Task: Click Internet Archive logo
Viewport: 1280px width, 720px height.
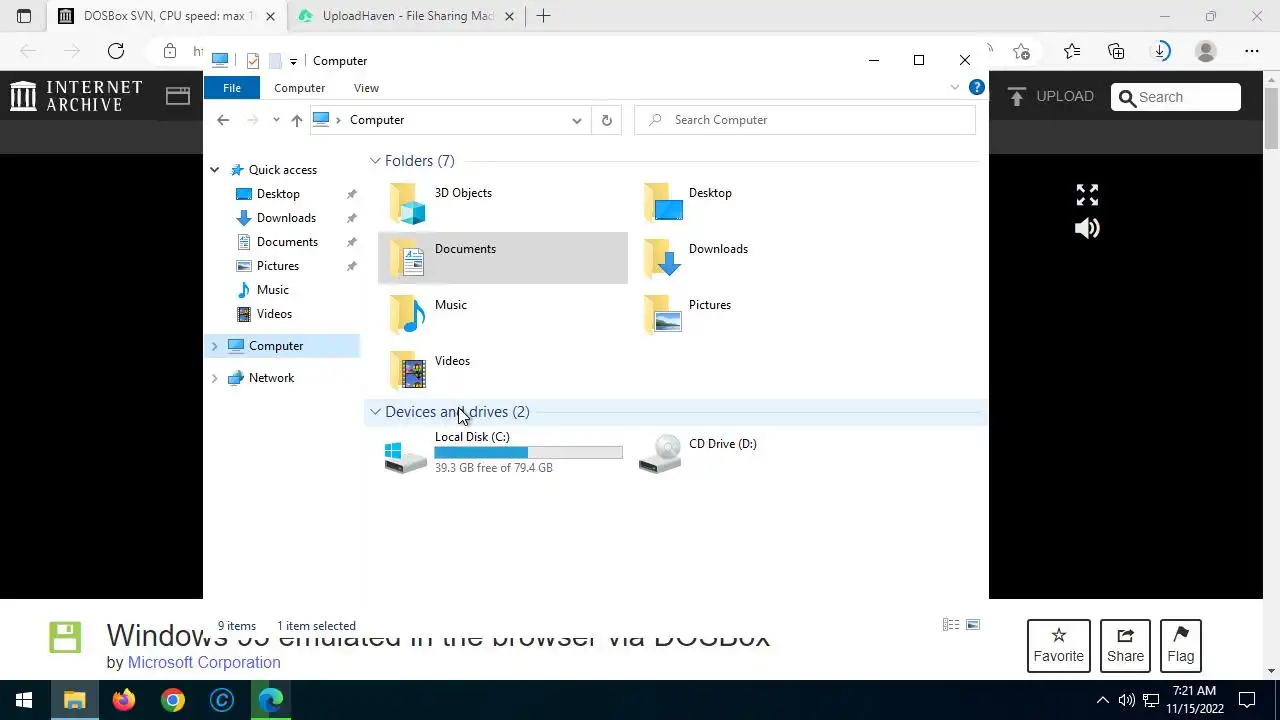Action: (x=77, y=96)
